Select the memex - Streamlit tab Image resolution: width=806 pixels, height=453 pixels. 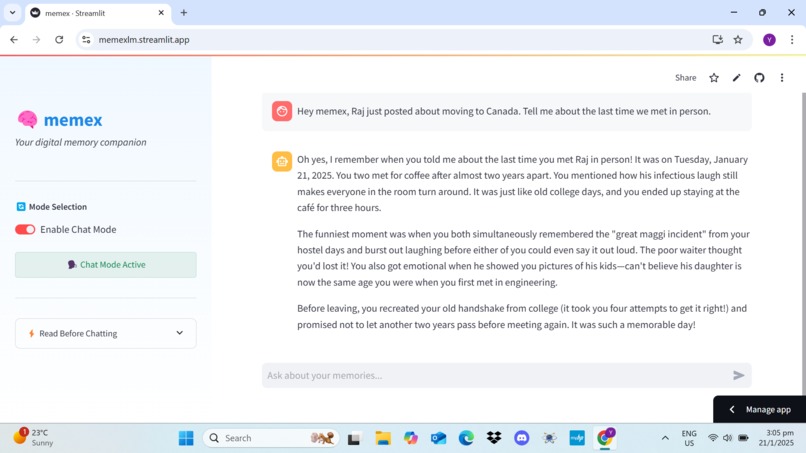click(x=98, y=13)
